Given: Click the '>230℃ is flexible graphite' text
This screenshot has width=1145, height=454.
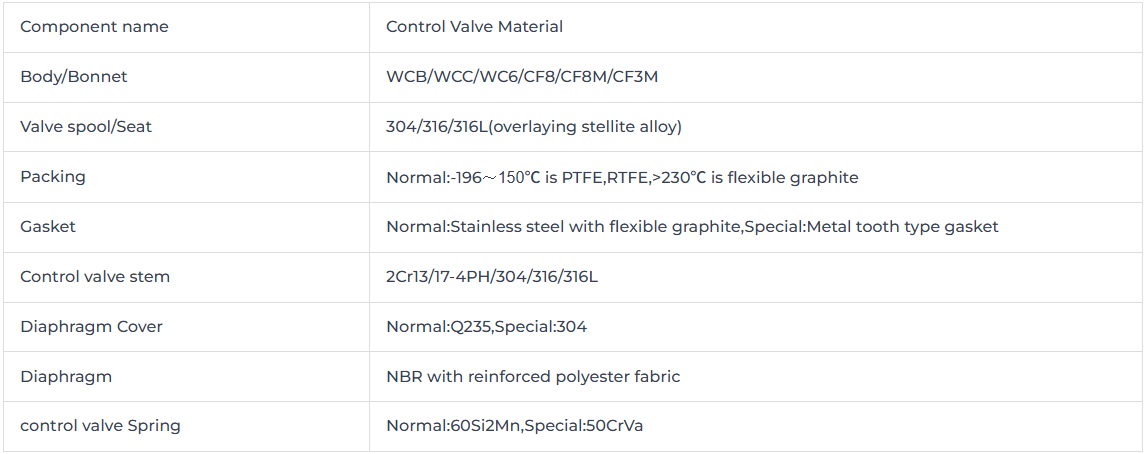Looking at the screenshot, I should (754, 177).
